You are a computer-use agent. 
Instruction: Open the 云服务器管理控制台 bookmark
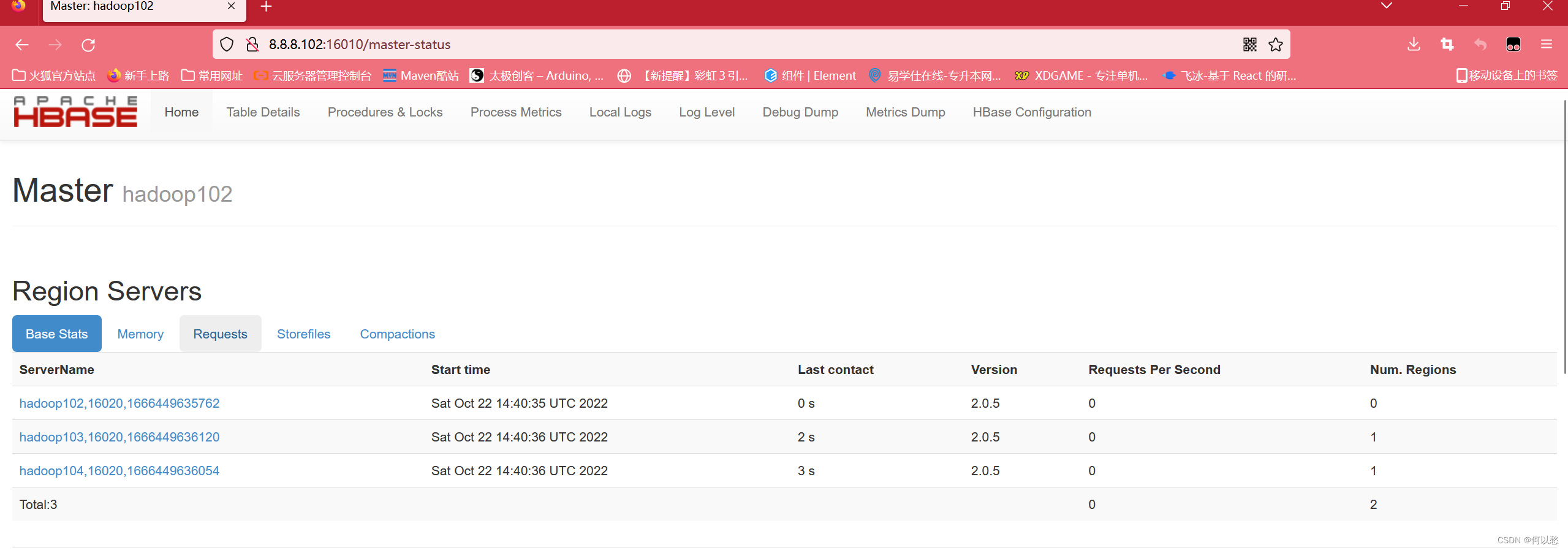click(312, 75)
